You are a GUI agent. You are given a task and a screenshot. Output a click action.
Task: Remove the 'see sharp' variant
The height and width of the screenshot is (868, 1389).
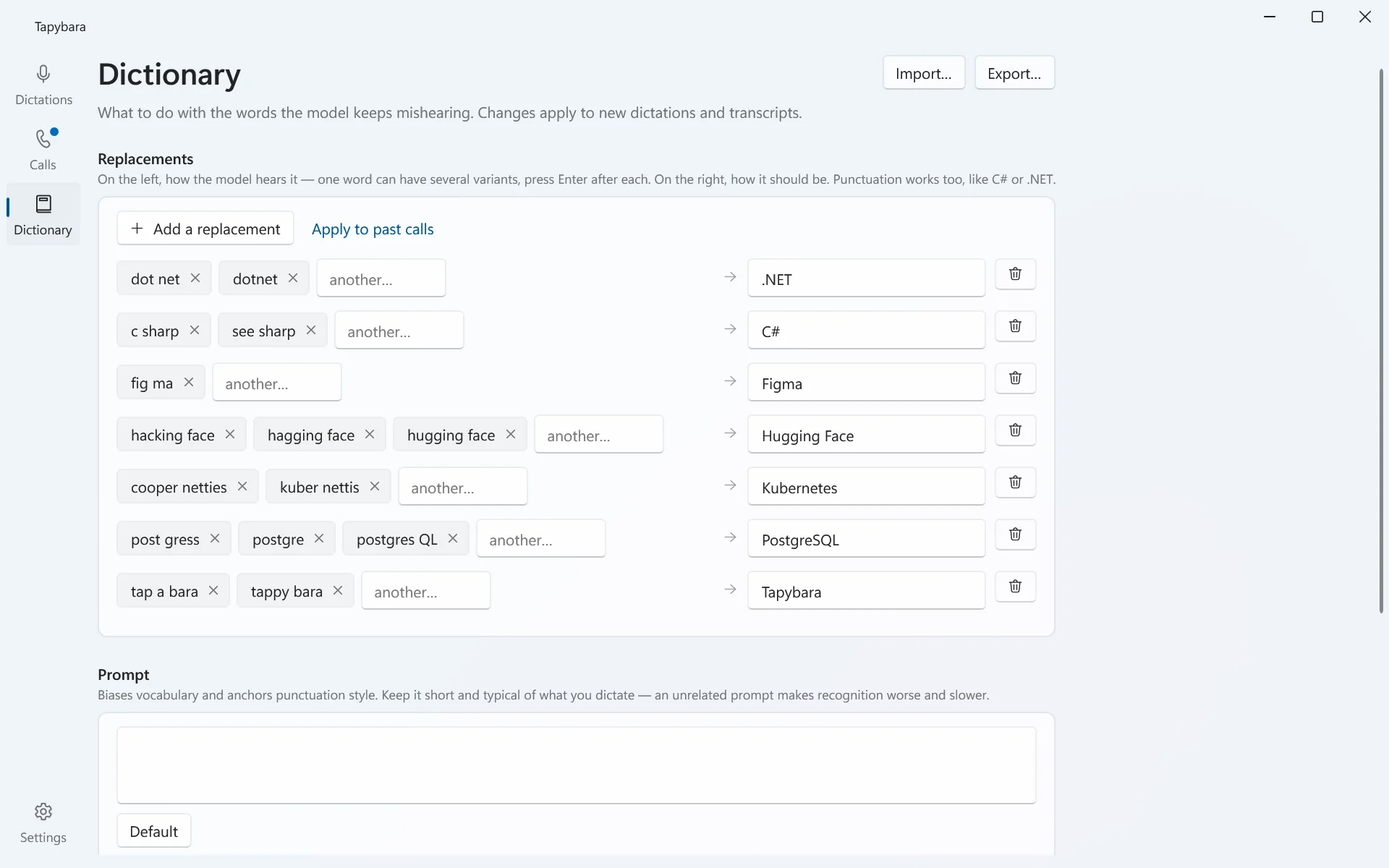click(311, 330)
